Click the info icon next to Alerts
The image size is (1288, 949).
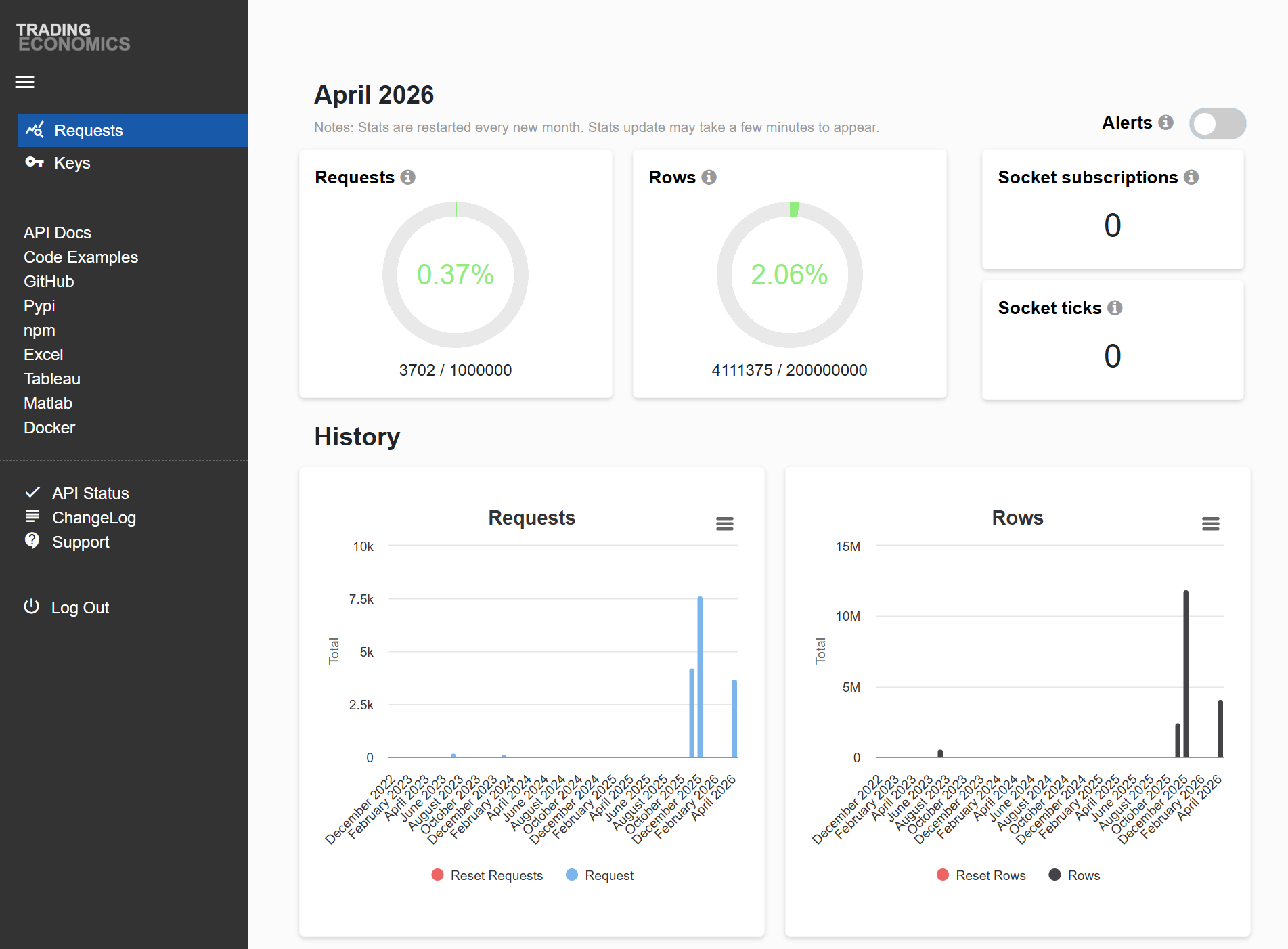(1165, 123)
